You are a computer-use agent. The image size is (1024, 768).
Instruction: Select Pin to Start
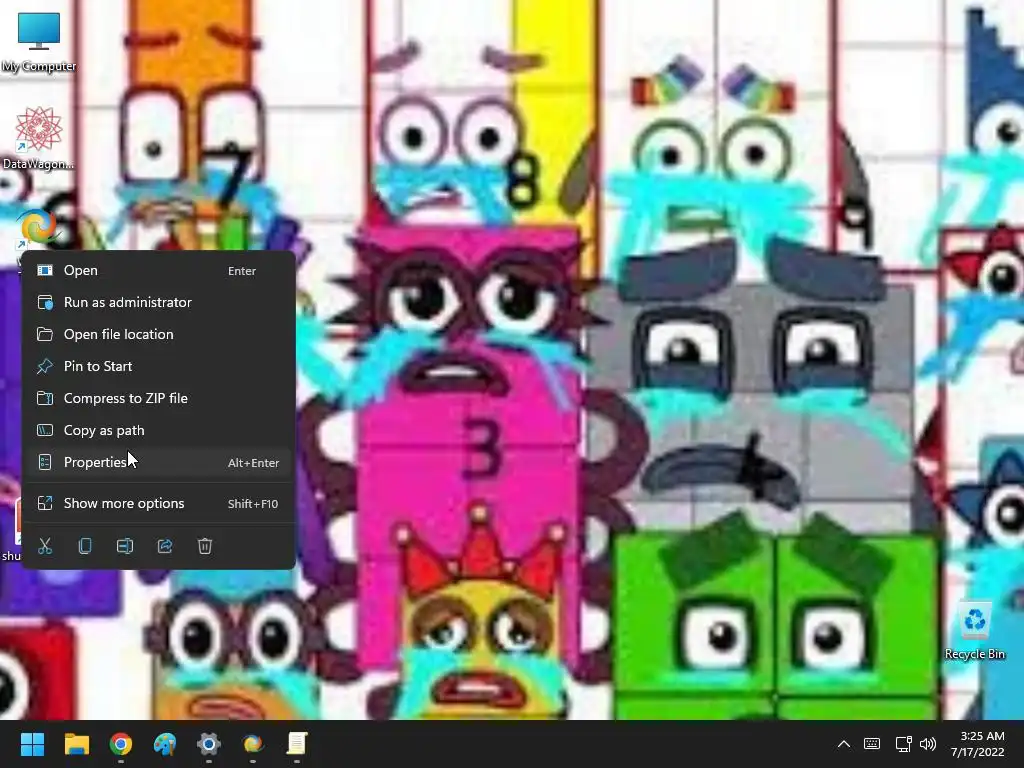159,366
